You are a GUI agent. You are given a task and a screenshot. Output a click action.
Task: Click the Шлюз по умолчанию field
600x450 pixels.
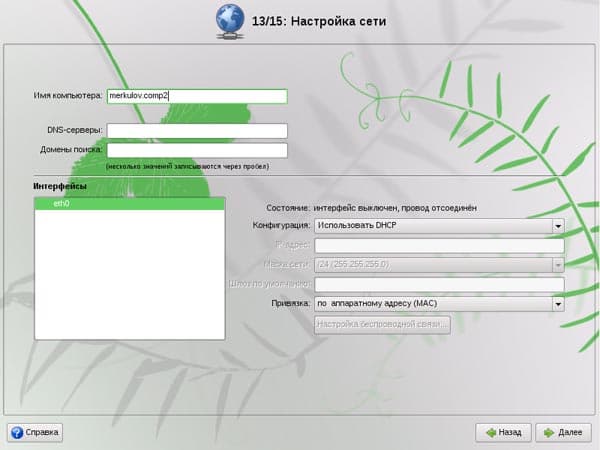tap(439, 284)
